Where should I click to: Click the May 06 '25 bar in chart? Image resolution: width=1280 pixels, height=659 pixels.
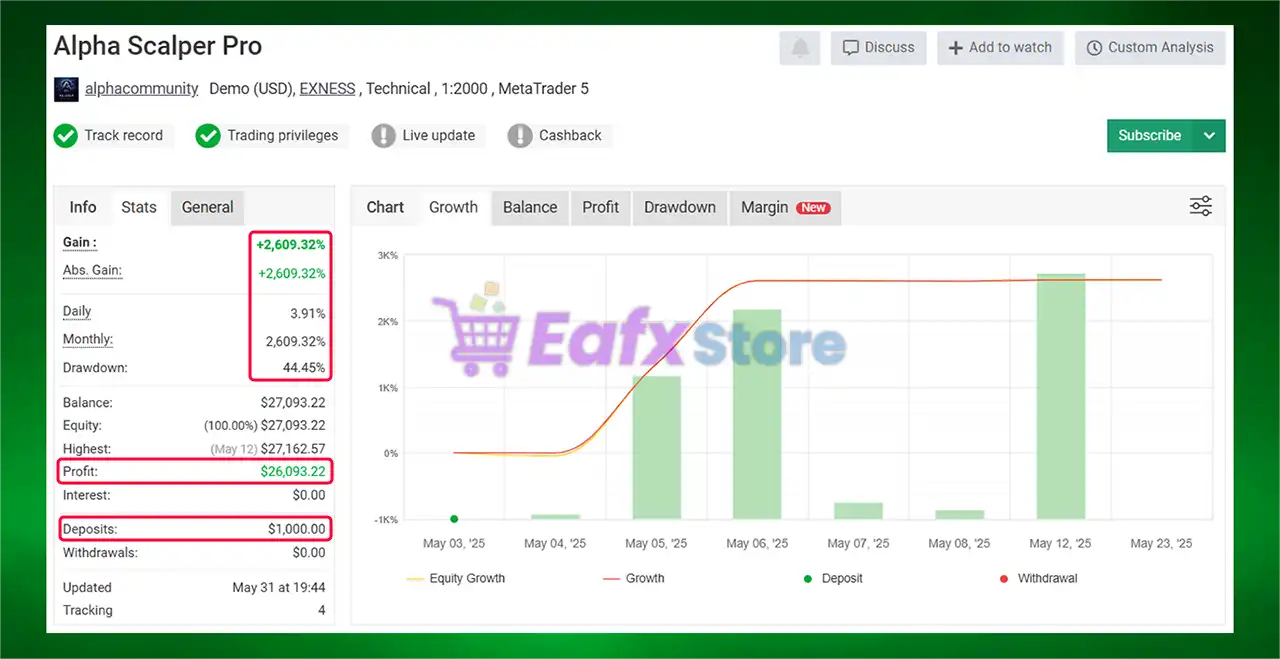pyautogui.click(x=757, y=414)
